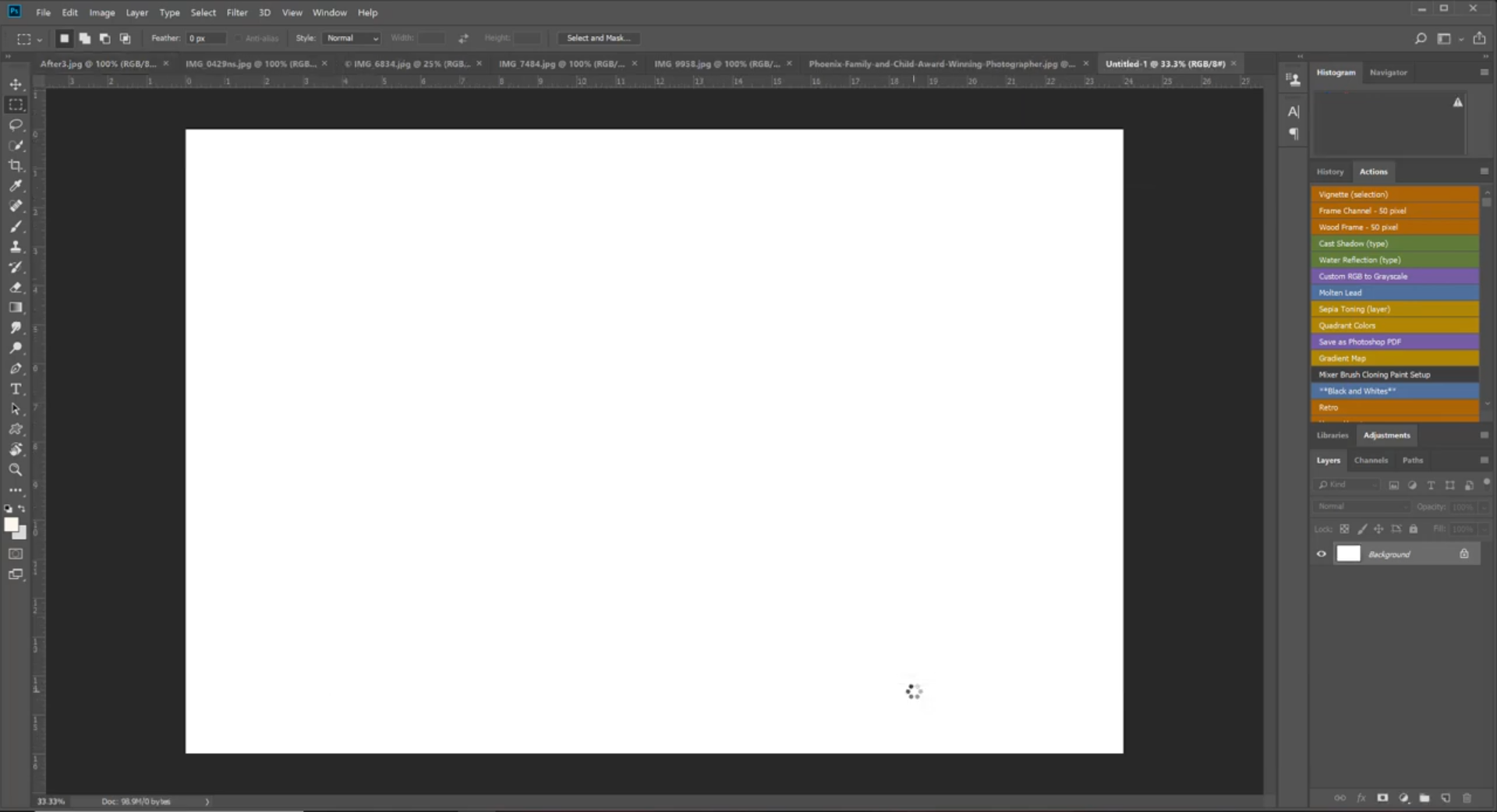Select the Move tool
Screen dimensions: 1497x812
click(x=16, y=83)
